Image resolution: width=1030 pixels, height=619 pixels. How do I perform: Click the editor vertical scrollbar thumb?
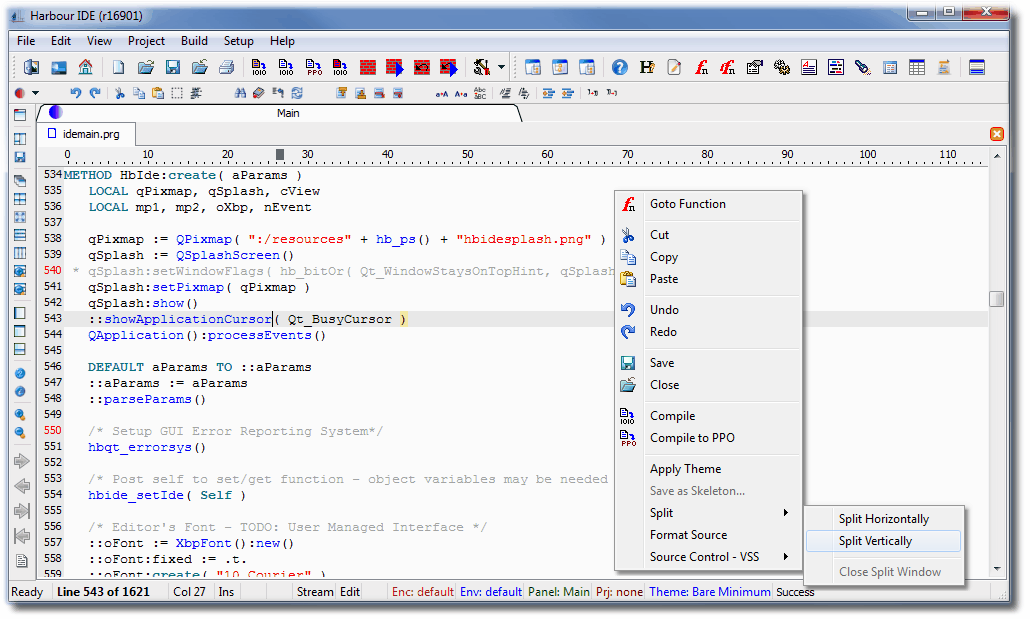coord(996,299)
